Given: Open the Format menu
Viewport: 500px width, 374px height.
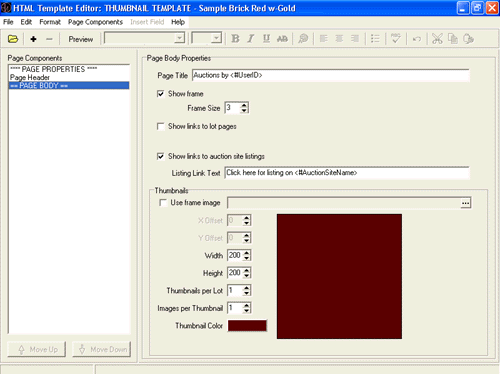Looking at the screenshot, I should coord(50,22).
